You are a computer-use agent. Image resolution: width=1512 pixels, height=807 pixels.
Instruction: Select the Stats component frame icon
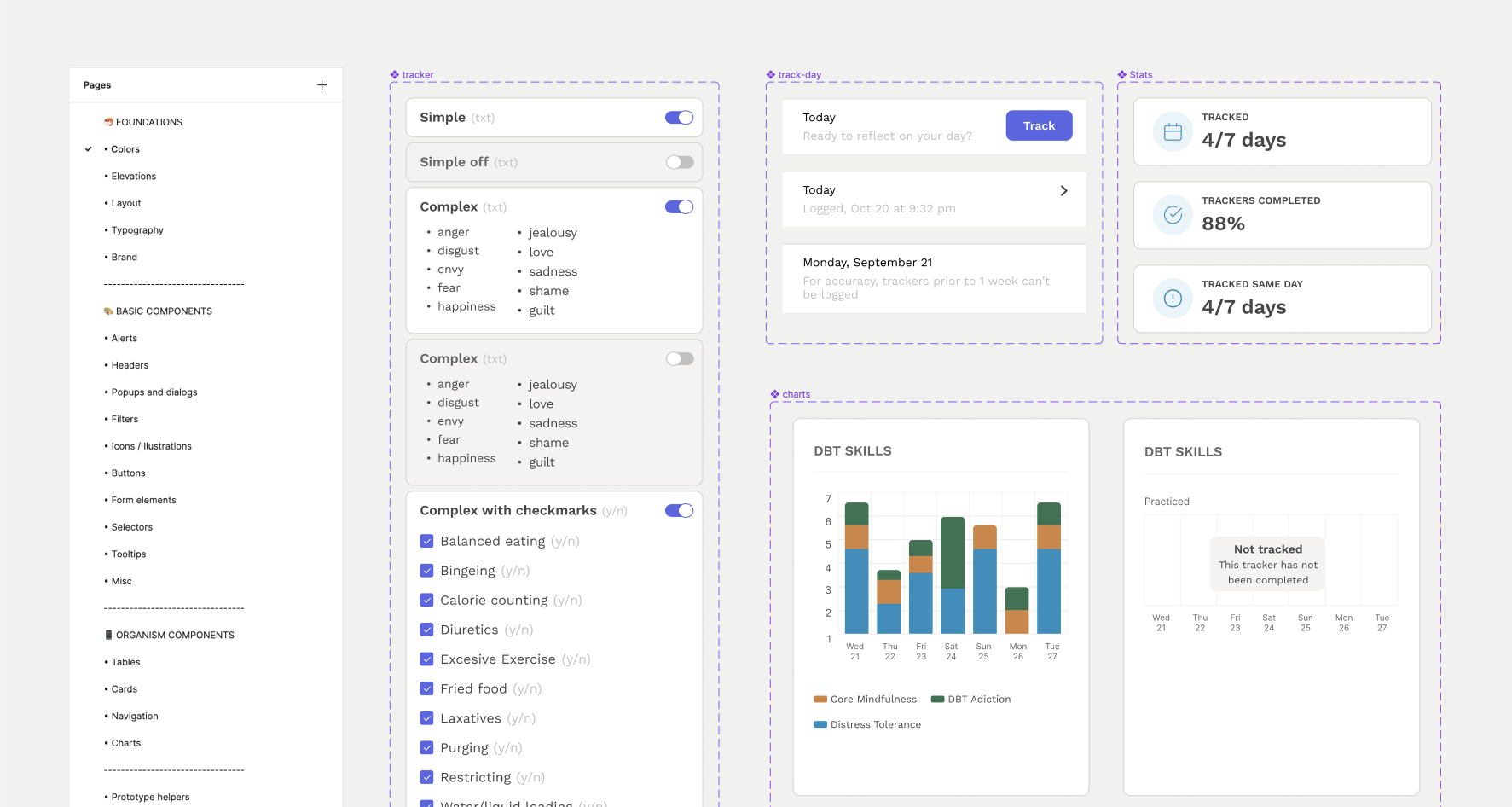click(1122, 75)
